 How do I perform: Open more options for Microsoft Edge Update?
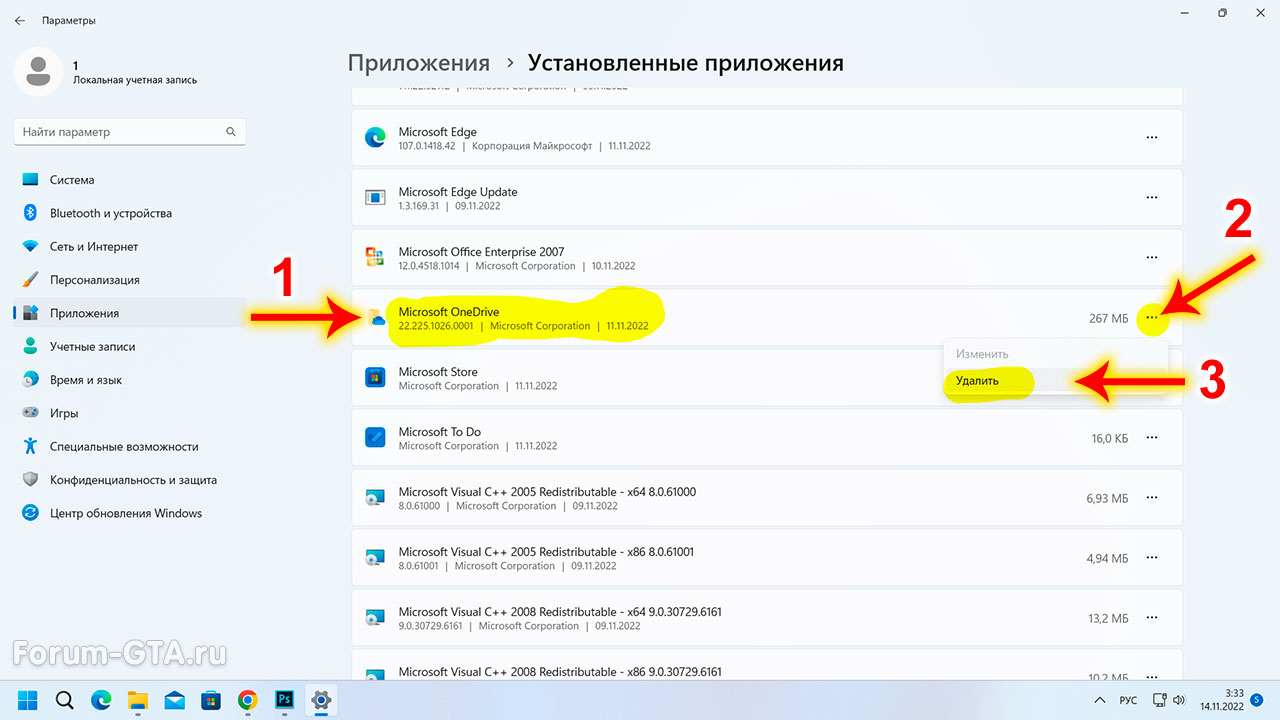click(1152, 198)
